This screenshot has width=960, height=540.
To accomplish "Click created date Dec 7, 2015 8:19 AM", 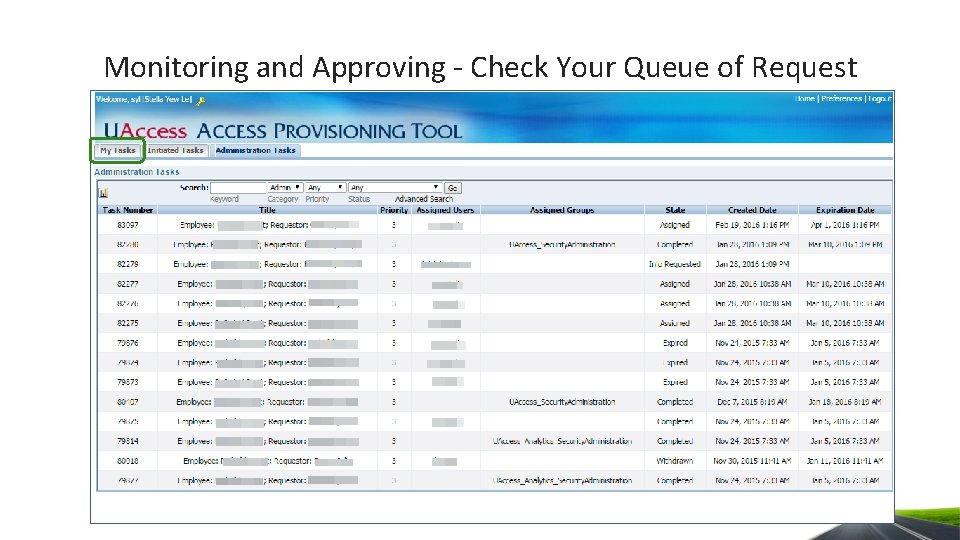I will [x=752, y=402].
